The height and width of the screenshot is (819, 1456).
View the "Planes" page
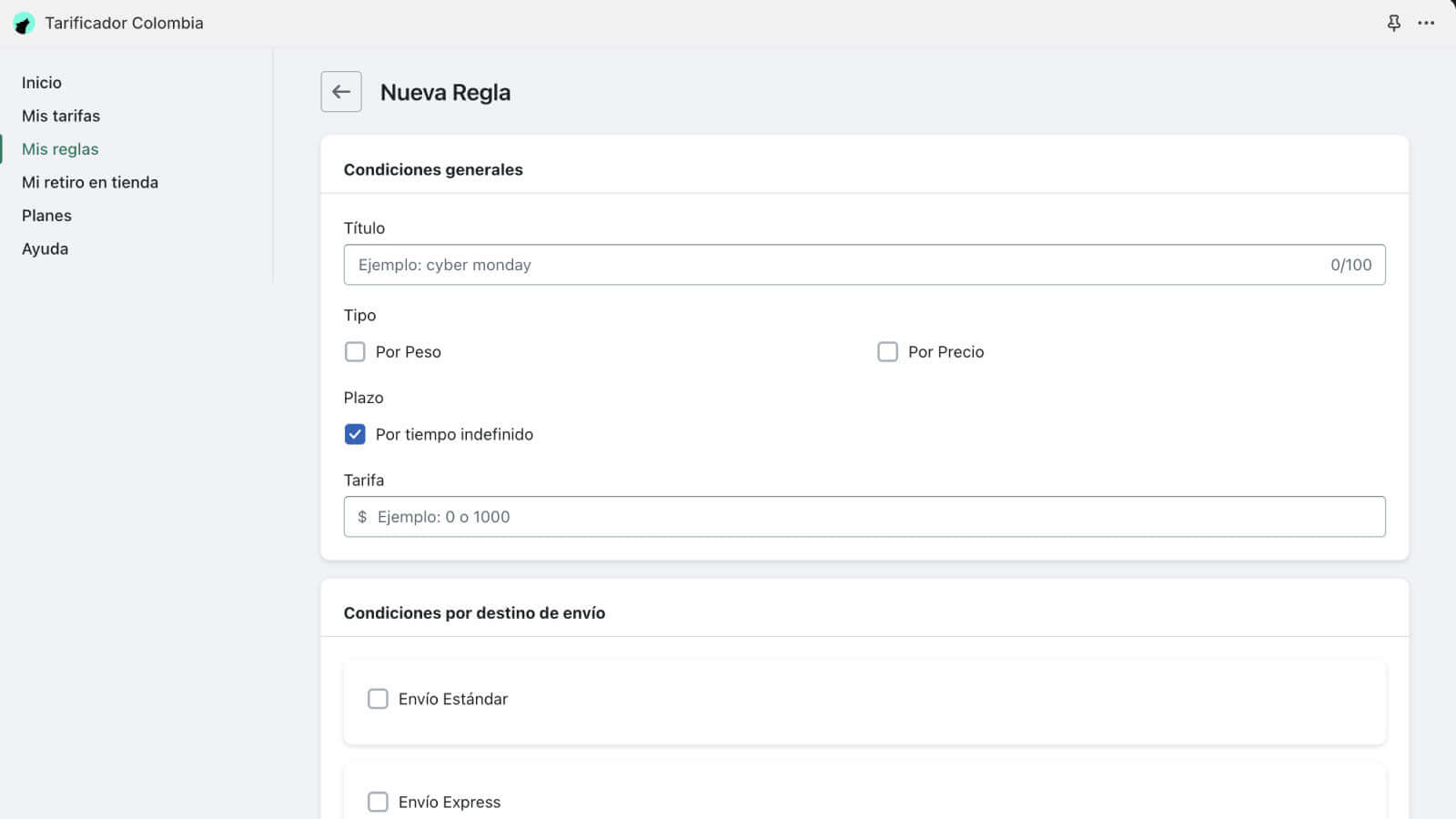pyautogui.click(x=45, y=215)
